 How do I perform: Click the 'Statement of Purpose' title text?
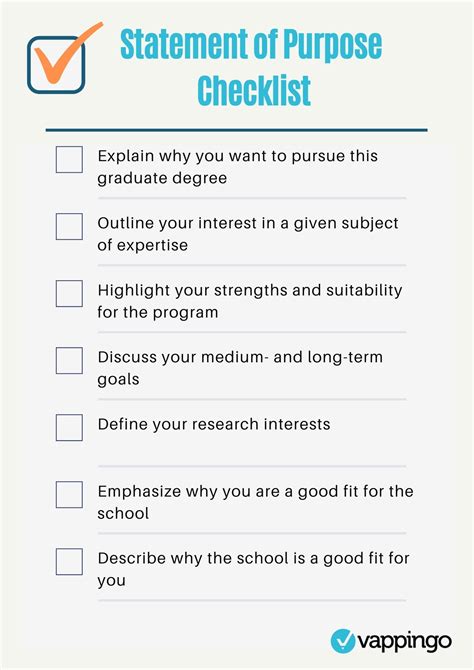251,44
